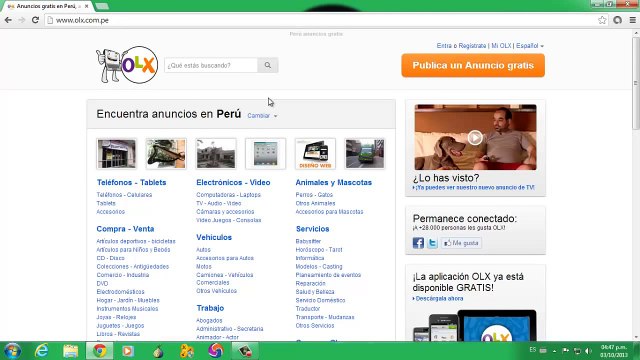
Task: Open the Mi OLX link
Action: 501,46
